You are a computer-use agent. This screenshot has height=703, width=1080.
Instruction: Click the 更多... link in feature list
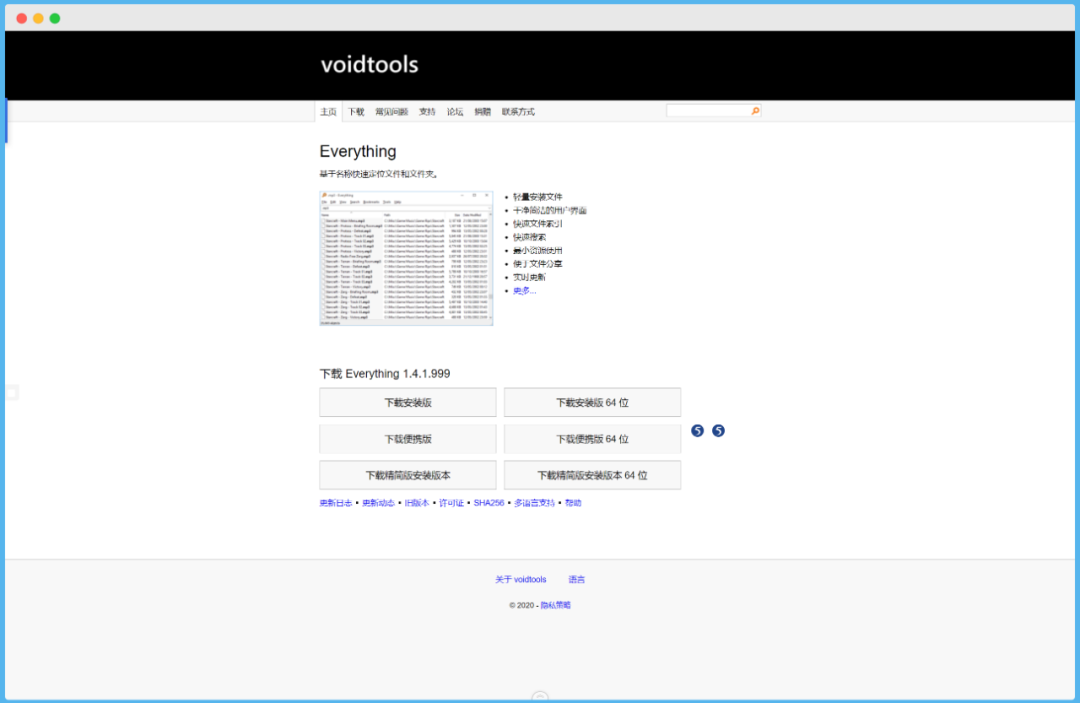[x=524, y=290]
